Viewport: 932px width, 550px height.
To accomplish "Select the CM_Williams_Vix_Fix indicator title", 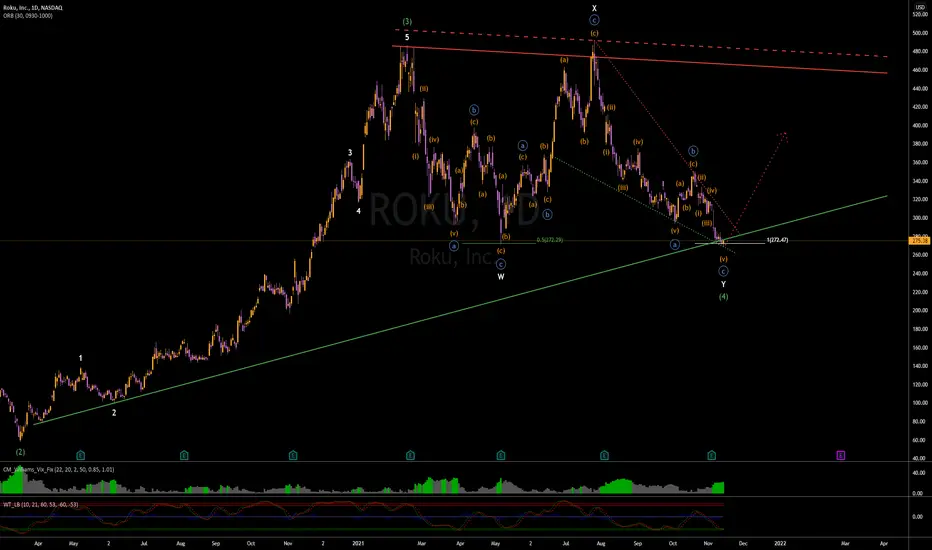I will (58, 470).
